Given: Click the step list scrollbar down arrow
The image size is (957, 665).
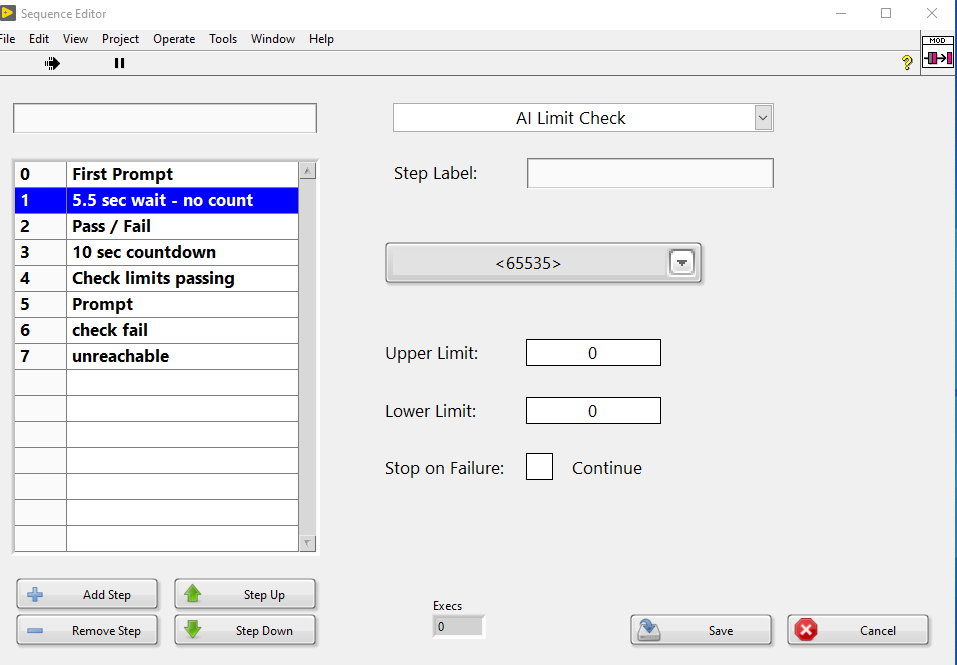Looking at the screenshot, I should pos(308,541).
